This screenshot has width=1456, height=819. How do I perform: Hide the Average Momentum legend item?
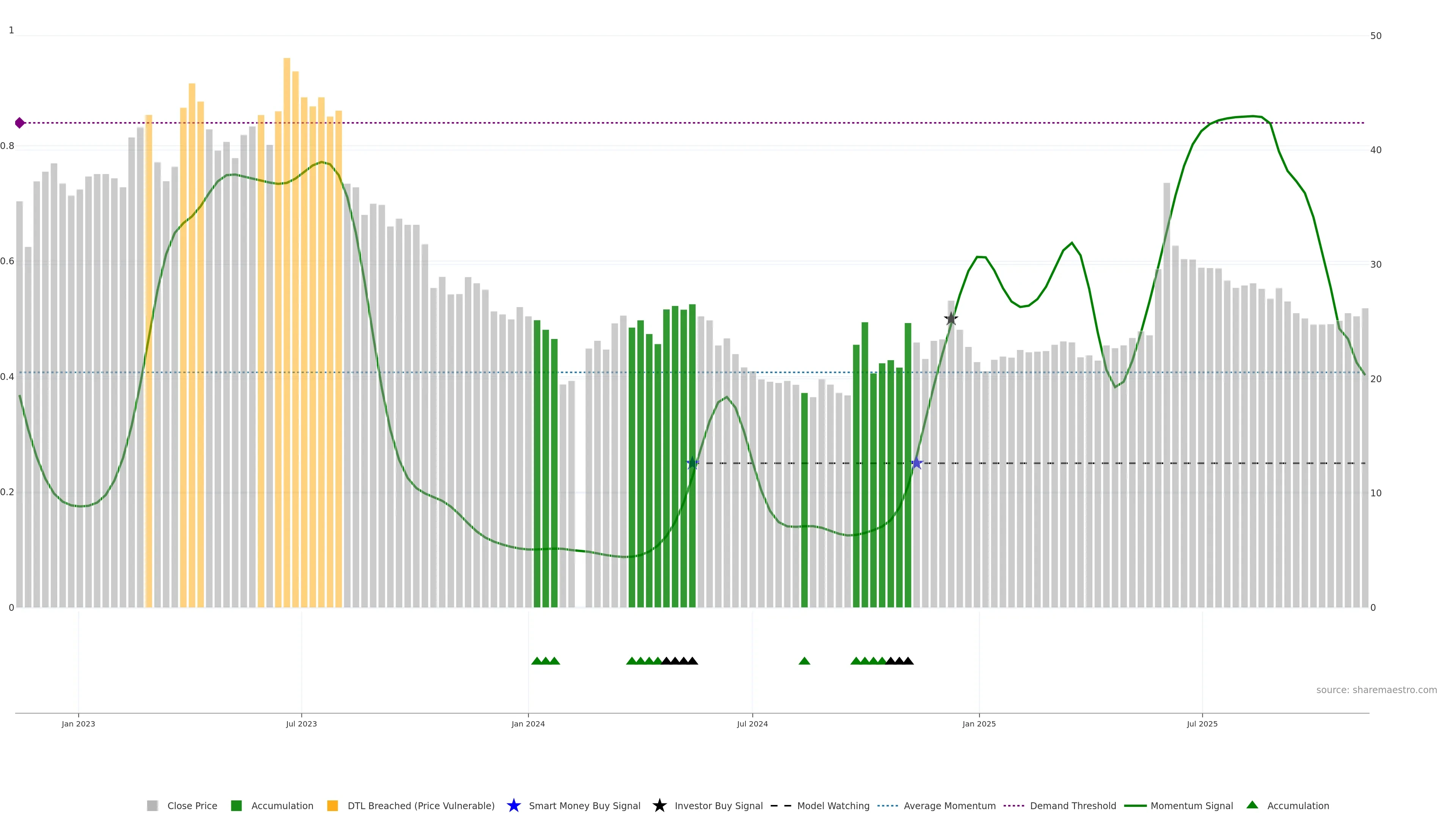(x=949, y=805)
